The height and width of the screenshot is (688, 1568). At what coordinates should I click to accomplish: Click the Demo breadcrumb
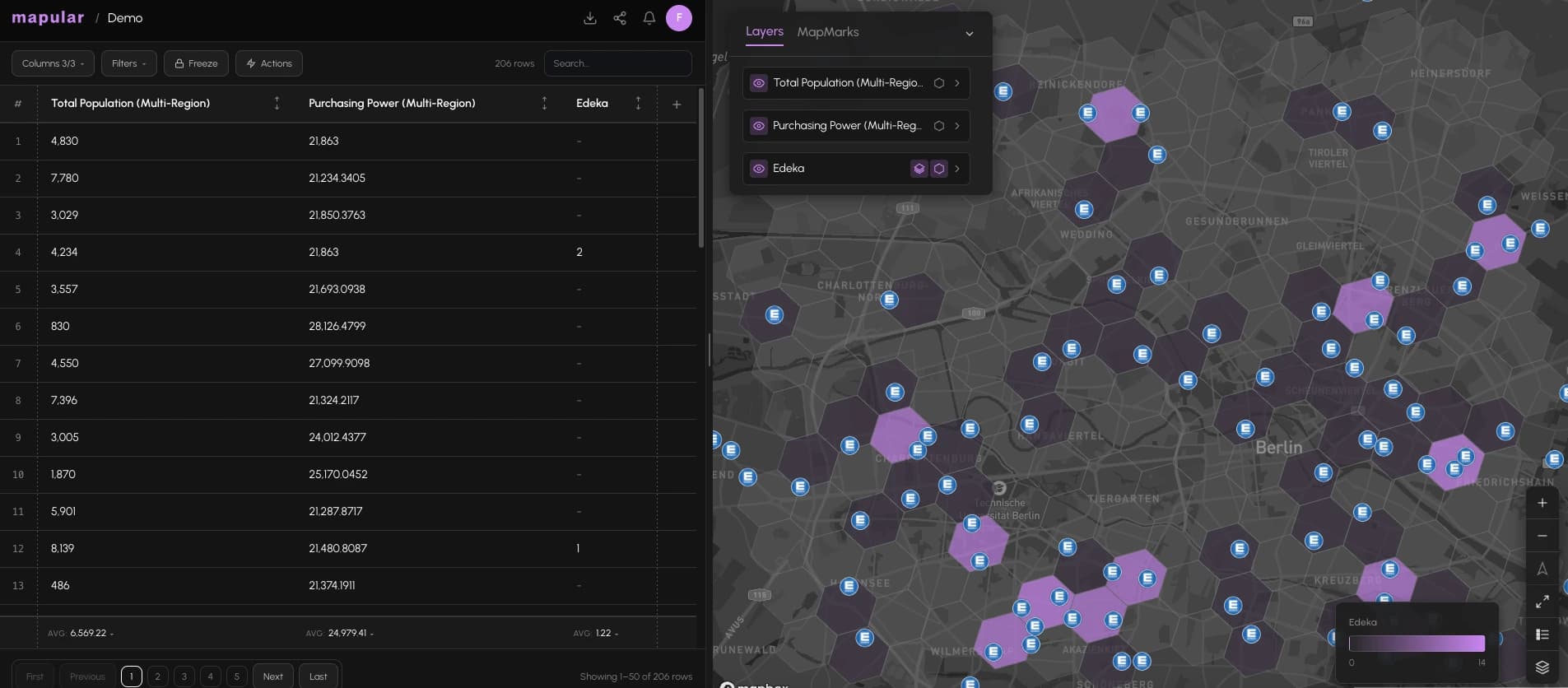coord(125,18)
